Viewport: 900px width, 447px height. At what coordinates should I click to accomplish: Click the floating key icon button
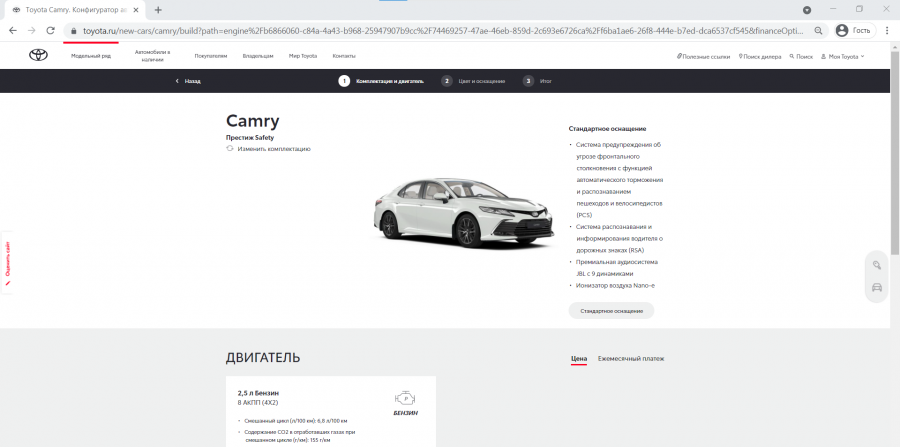(x=876, y=265)
